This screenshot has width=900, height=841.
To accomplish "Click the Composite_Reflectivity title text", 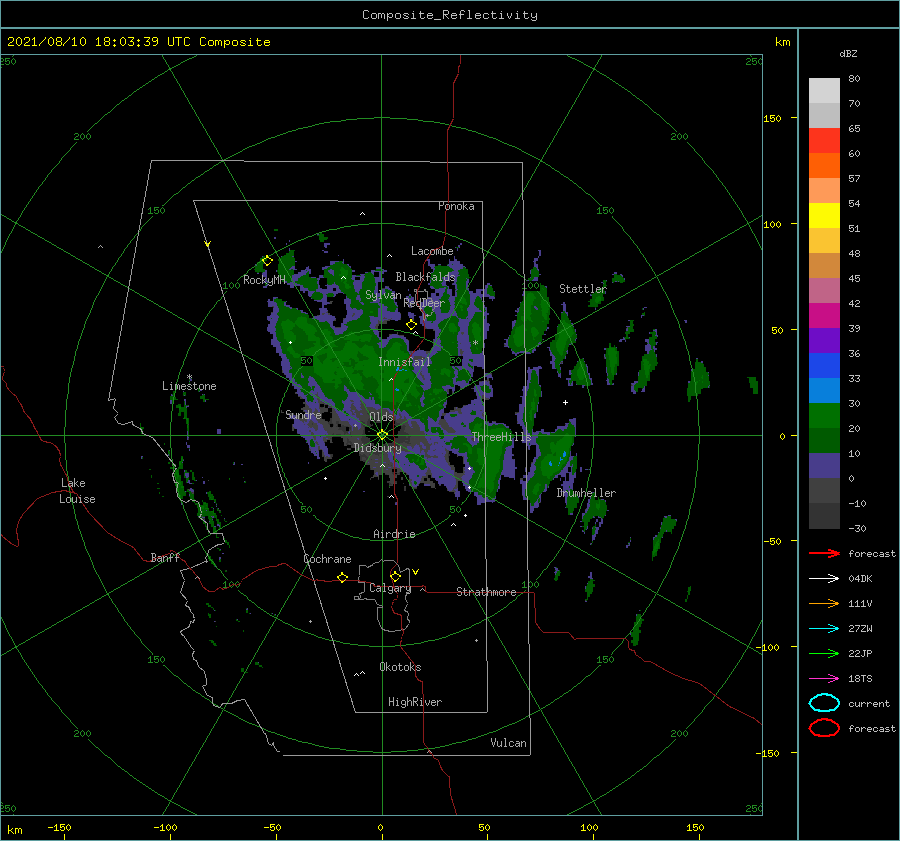I will [x=450, y=15].
